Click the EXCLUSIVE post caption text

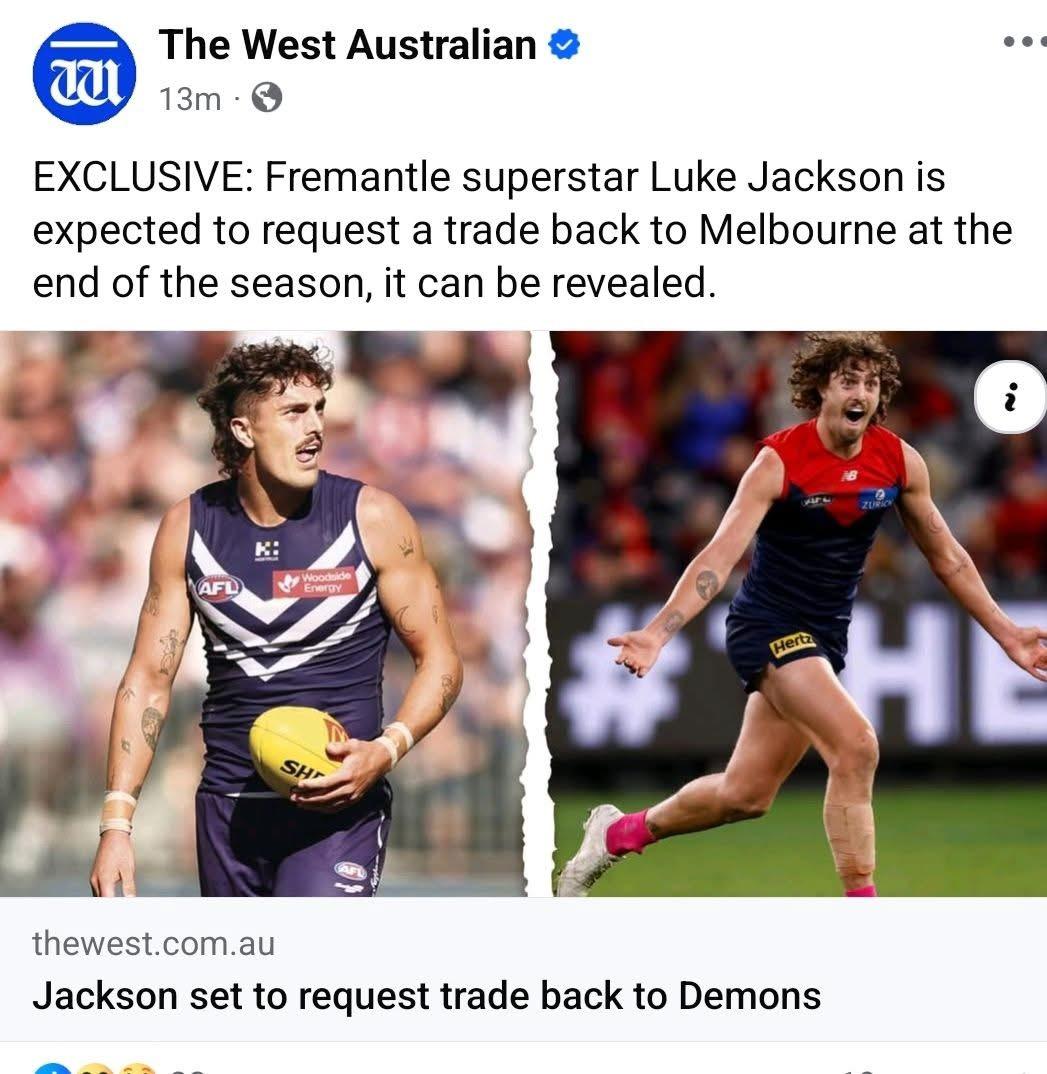(522, 230)
